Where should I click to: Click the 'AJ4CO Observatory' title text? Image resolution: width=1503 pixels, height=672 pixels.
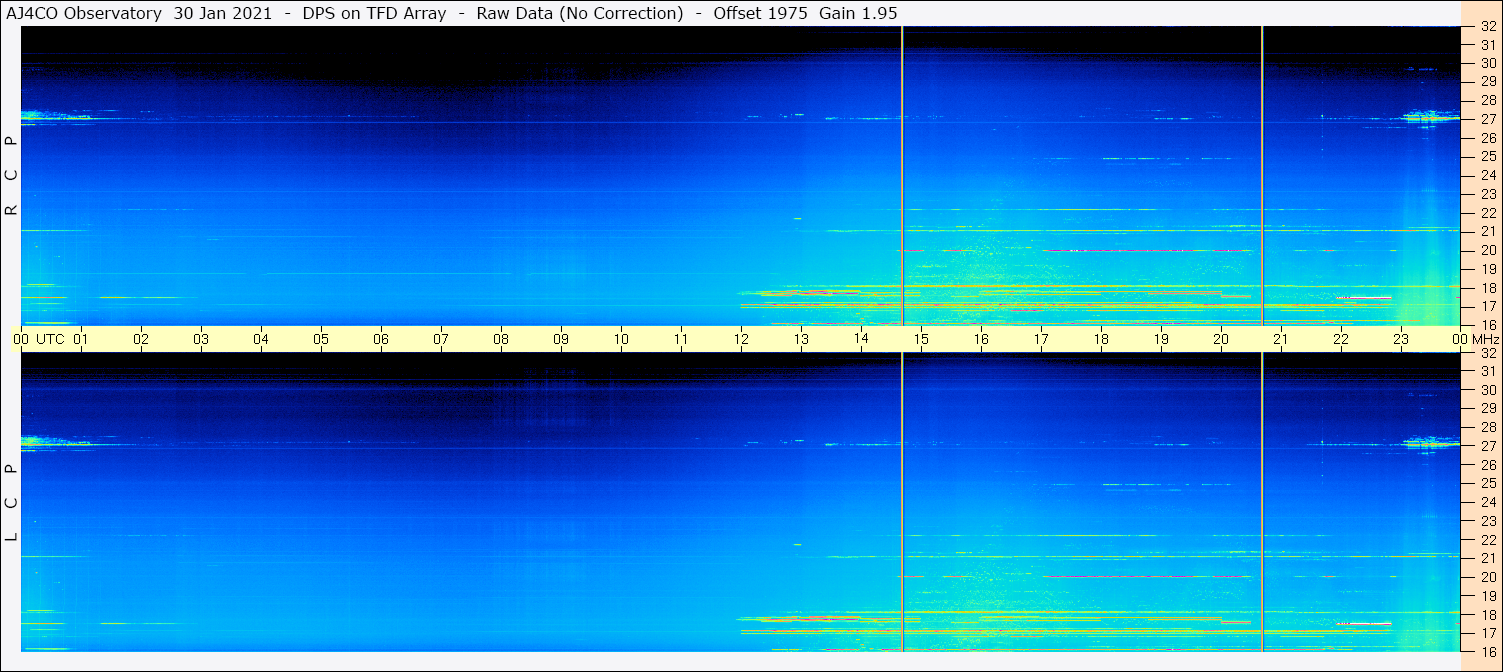pos(83,13)
